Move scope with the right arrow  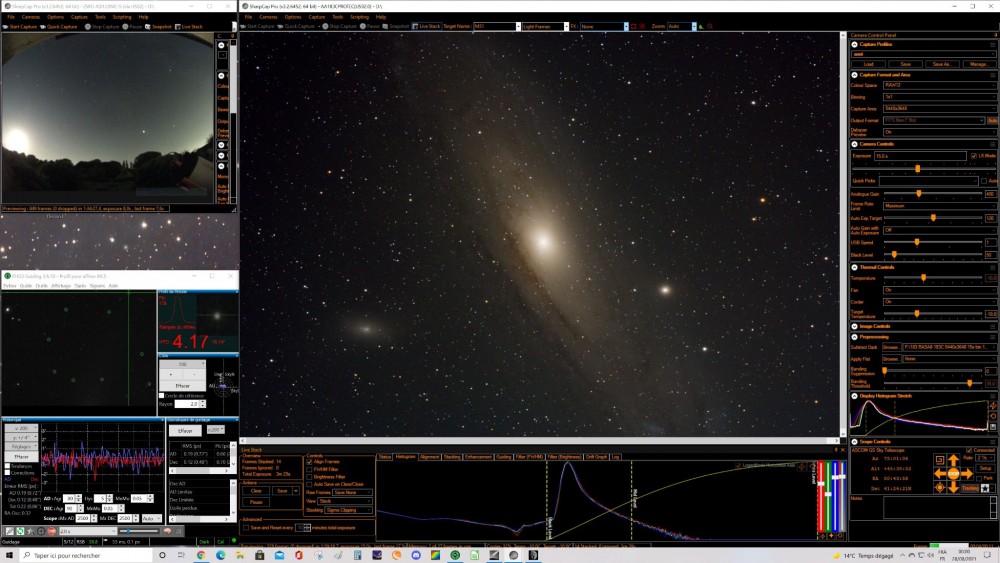coord(967,474)
